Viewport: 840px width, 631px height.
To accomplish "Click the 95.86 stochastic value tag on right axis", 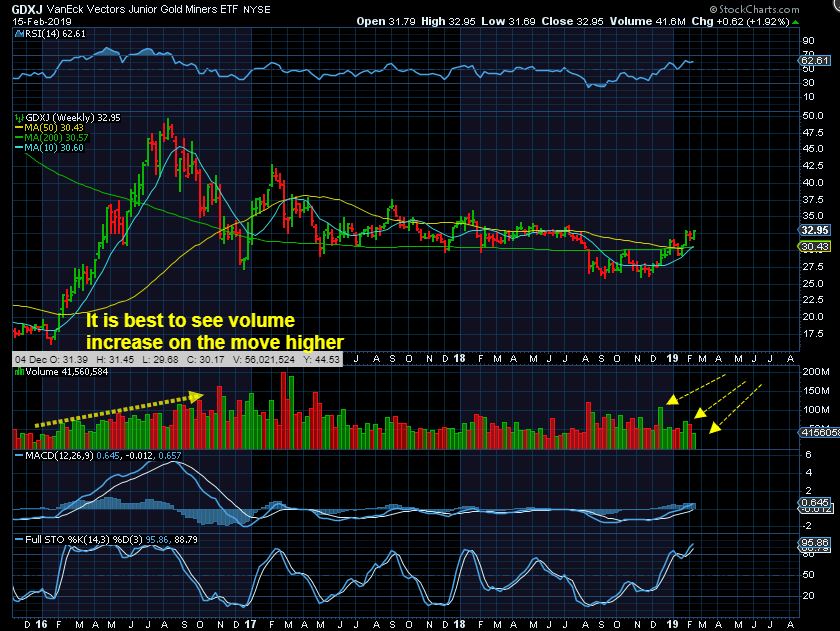I will point(815,543).
